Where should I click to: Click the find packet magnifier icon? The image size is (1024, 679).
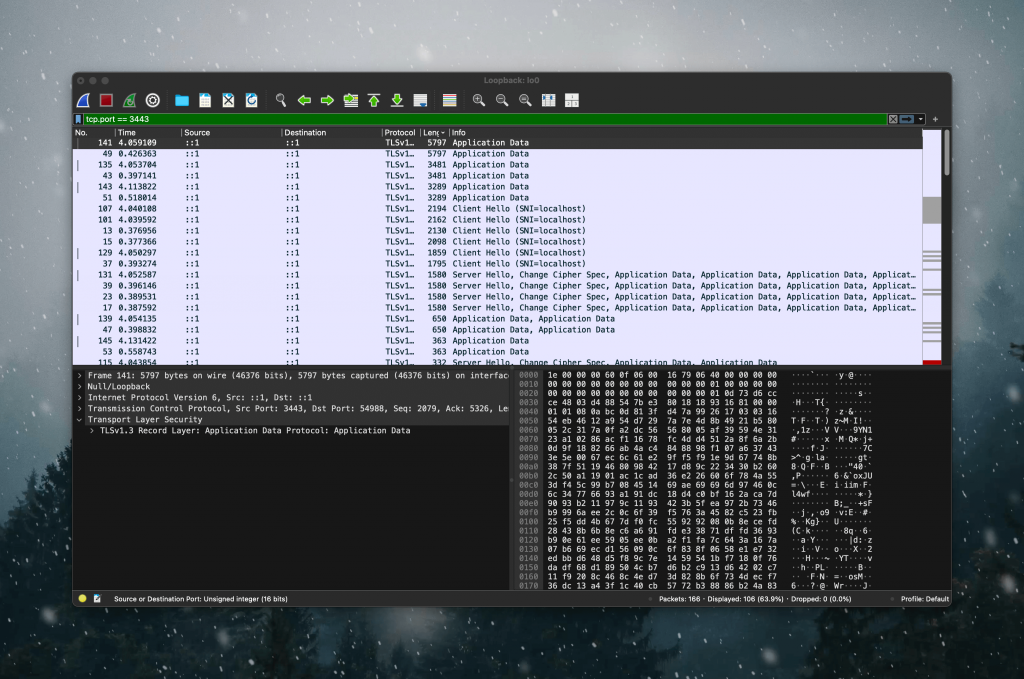(x=281, y=100)
